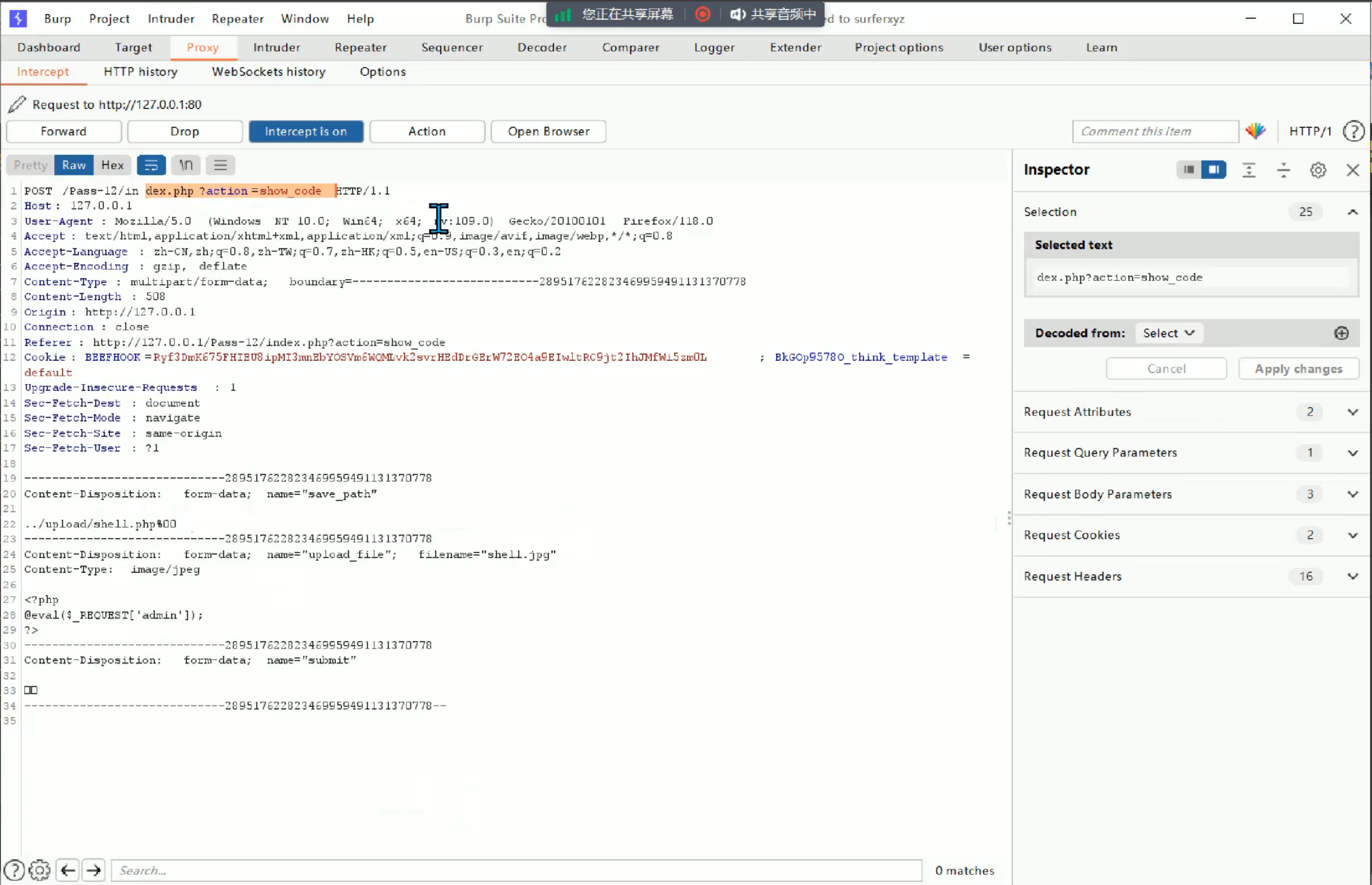Click the Inspector expand all sections icon
Screen dimensions: 1372x885
click(1249, 170)
